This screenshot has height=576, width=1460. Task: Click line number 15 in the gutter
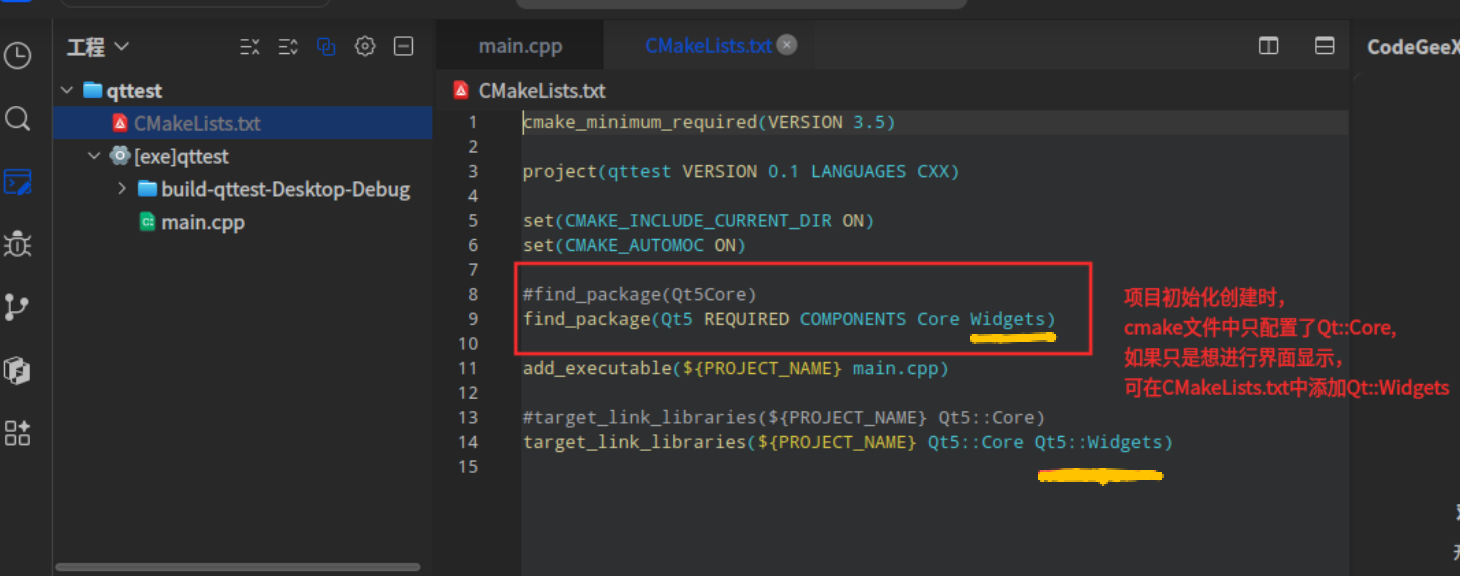(x=468, y=467)
